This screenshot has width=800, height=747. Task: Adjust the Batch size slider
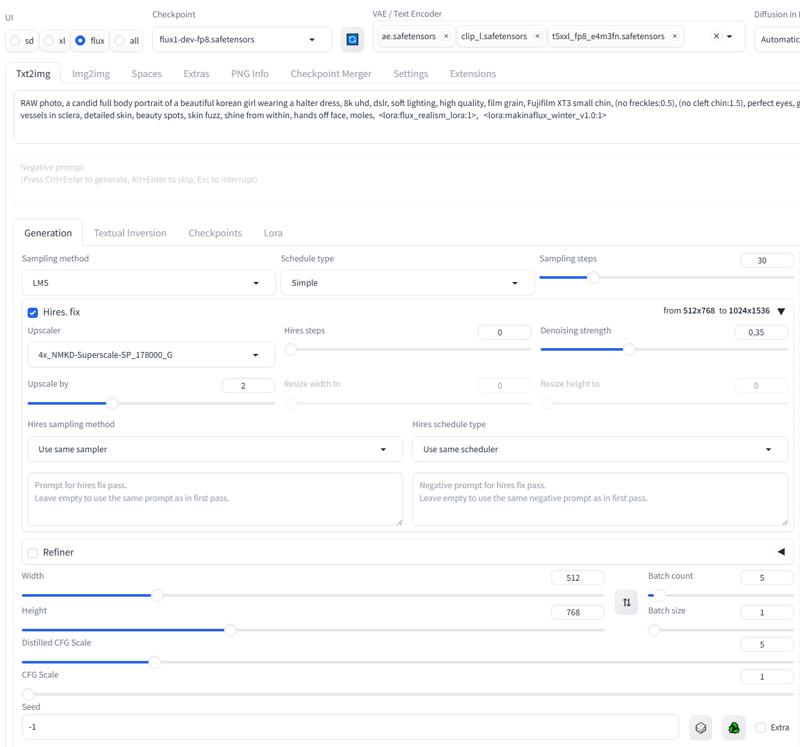coord(720,630)
